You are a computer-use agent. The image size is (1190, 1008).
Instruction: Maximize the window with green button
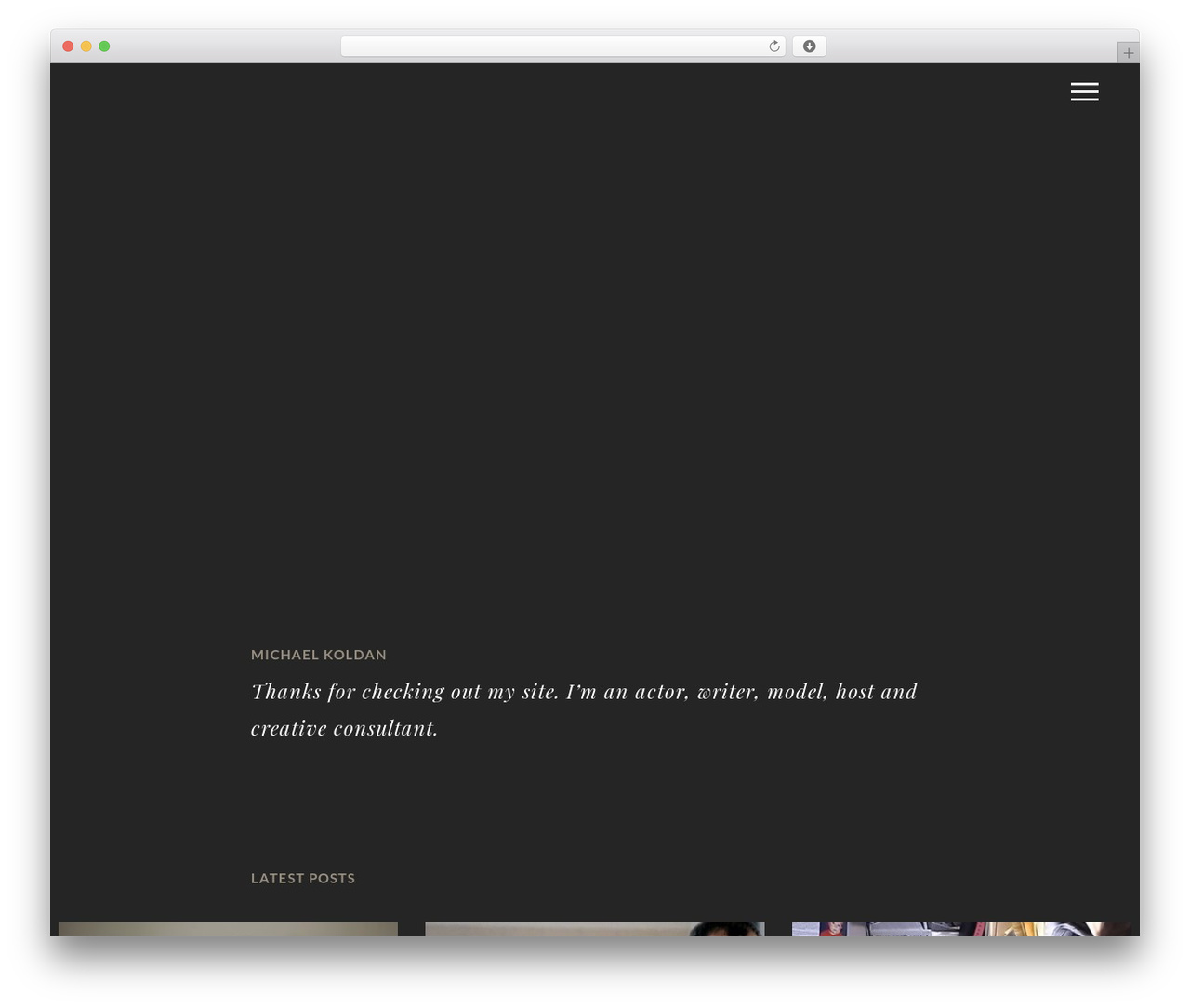[104, 46]
